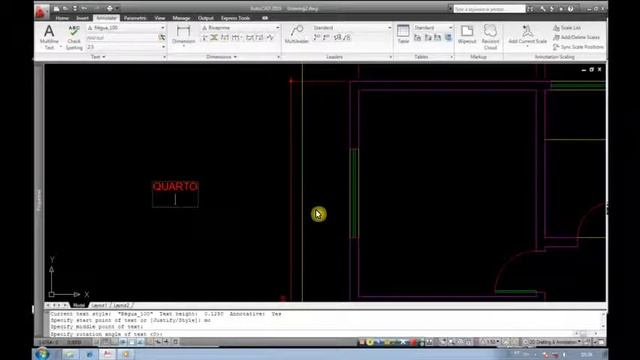
Task: Switch to the View ribbon tab
Action: click(160, 18)
